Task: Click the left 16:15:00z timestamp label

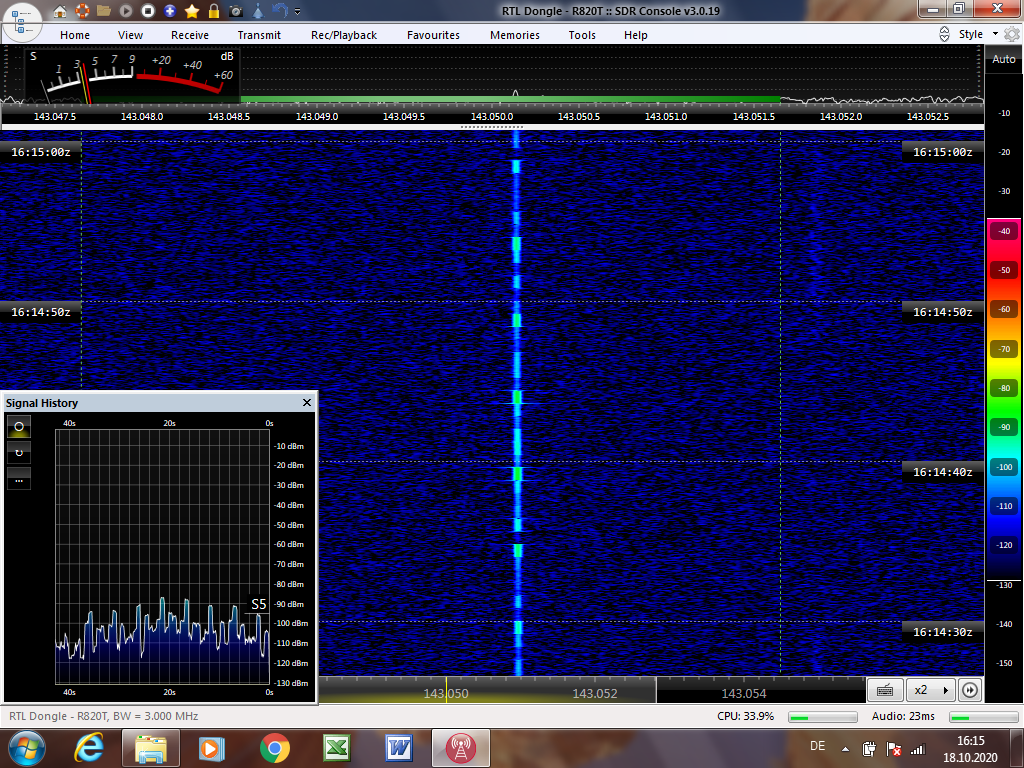Action: point(40,152)
